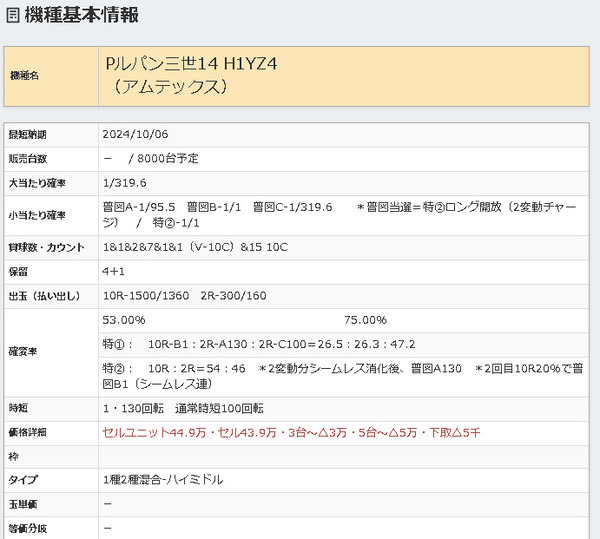Select the 53.00% rate value
The height and width of the screenshot is (539, 600).
pos(124,320)
